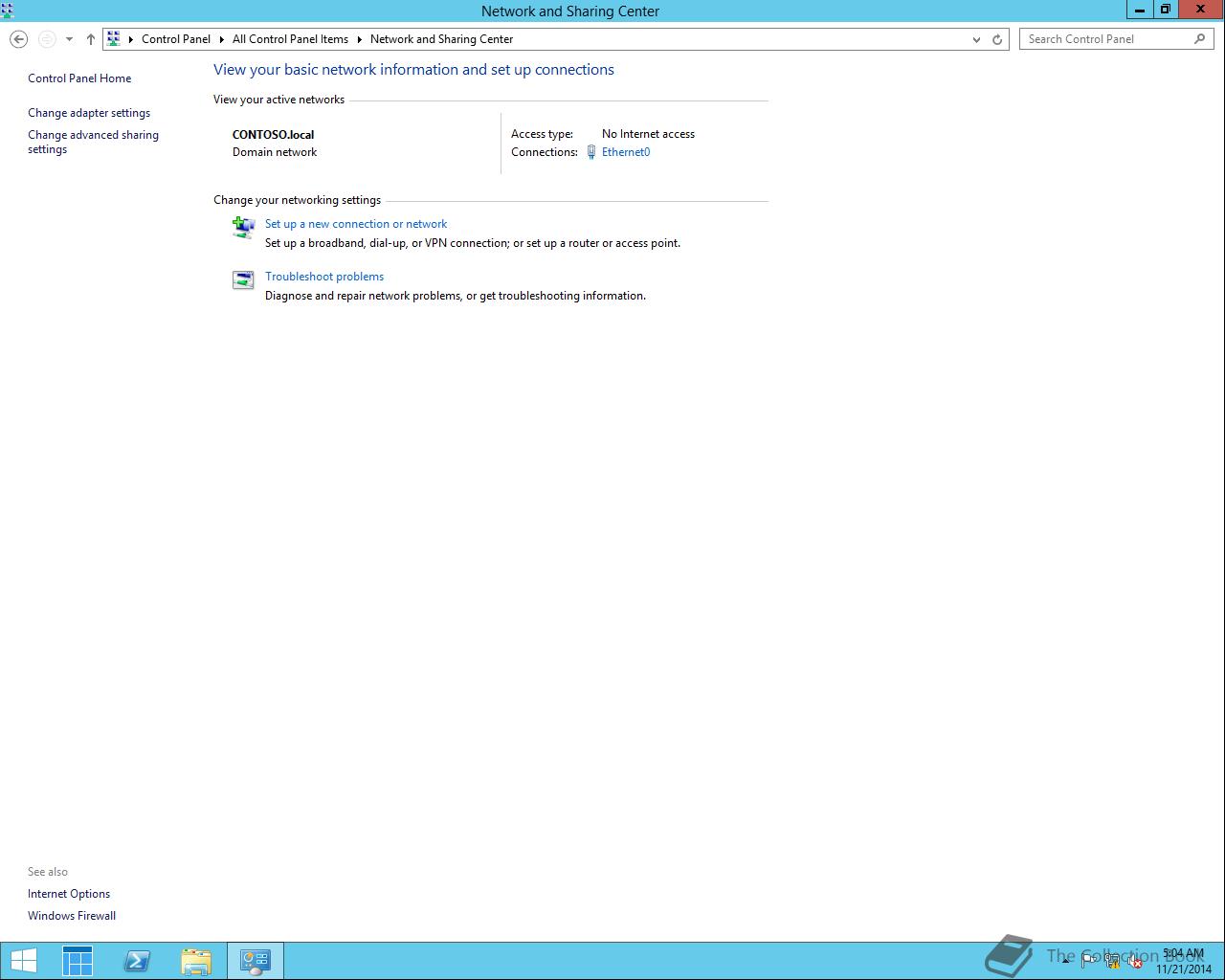The height and width of the screenshot is (980, 1225).
Task: Go up one level with the Up arrow
Action: point(91,39)
